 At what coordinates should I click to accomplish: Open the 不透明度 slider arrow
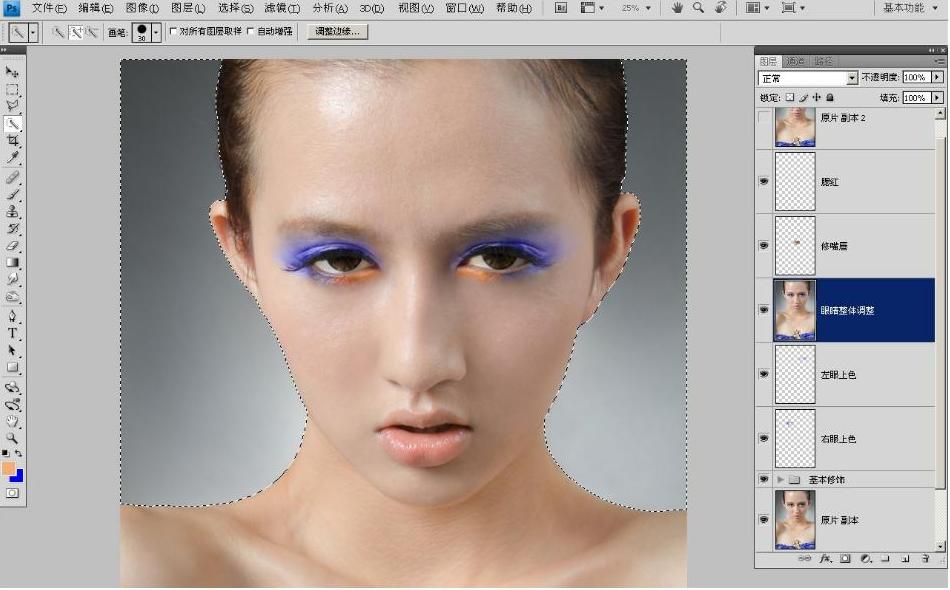pyautogui.click(x=938, y=78)
